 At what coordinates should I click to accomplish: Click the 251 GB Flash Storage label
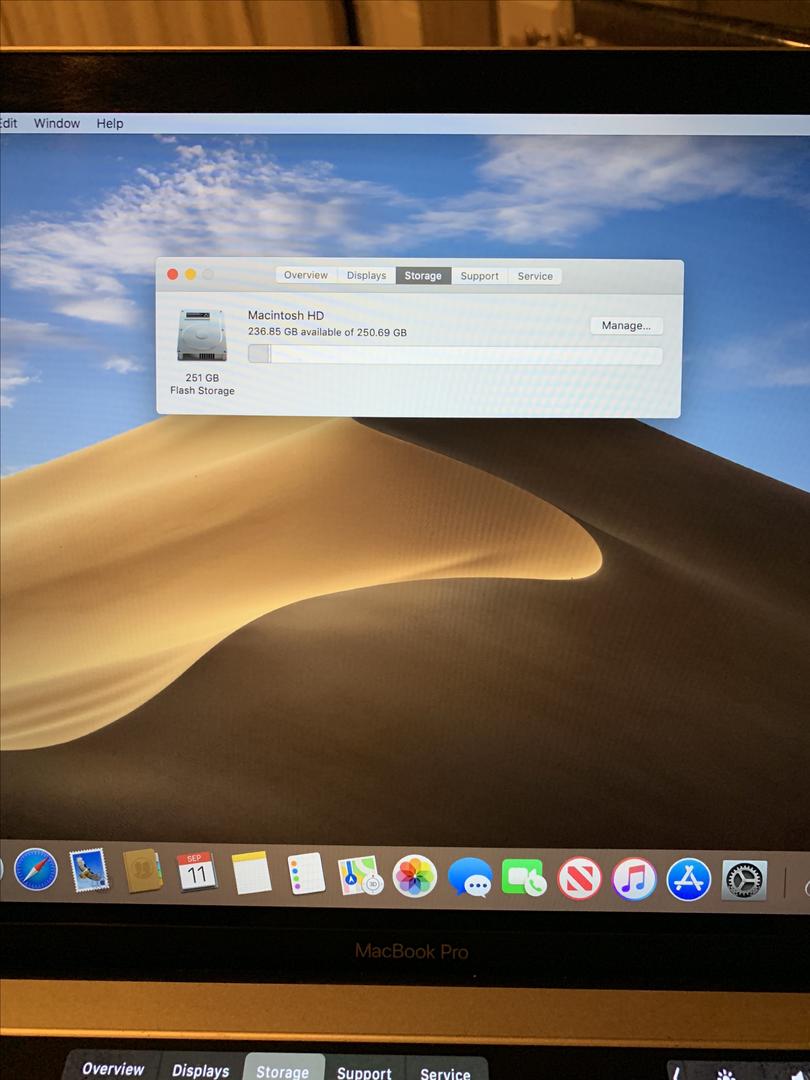click(202, 384)
